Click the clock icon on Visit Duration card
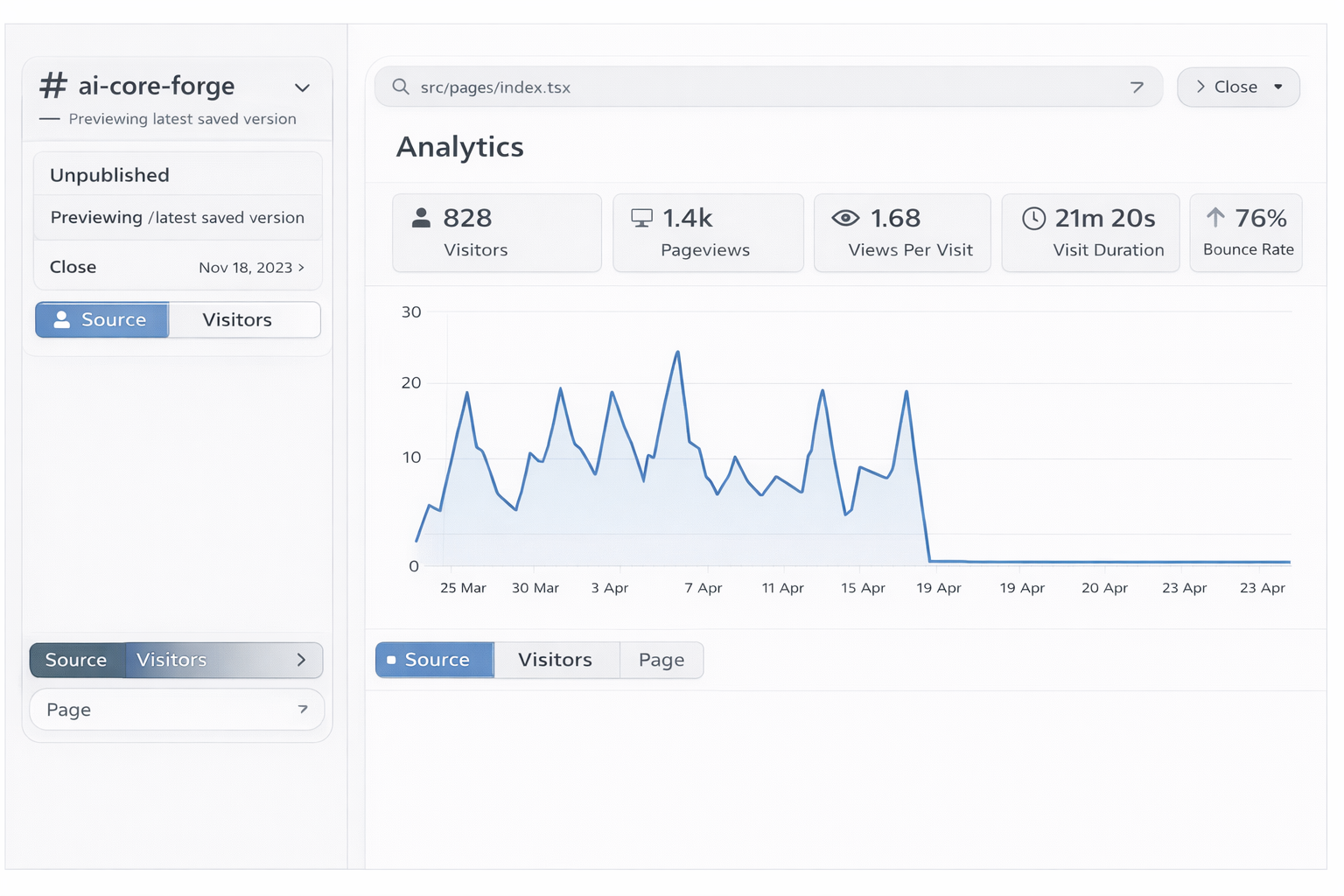Screen dimensions: 1344x896 click(x=1032, y=218)
